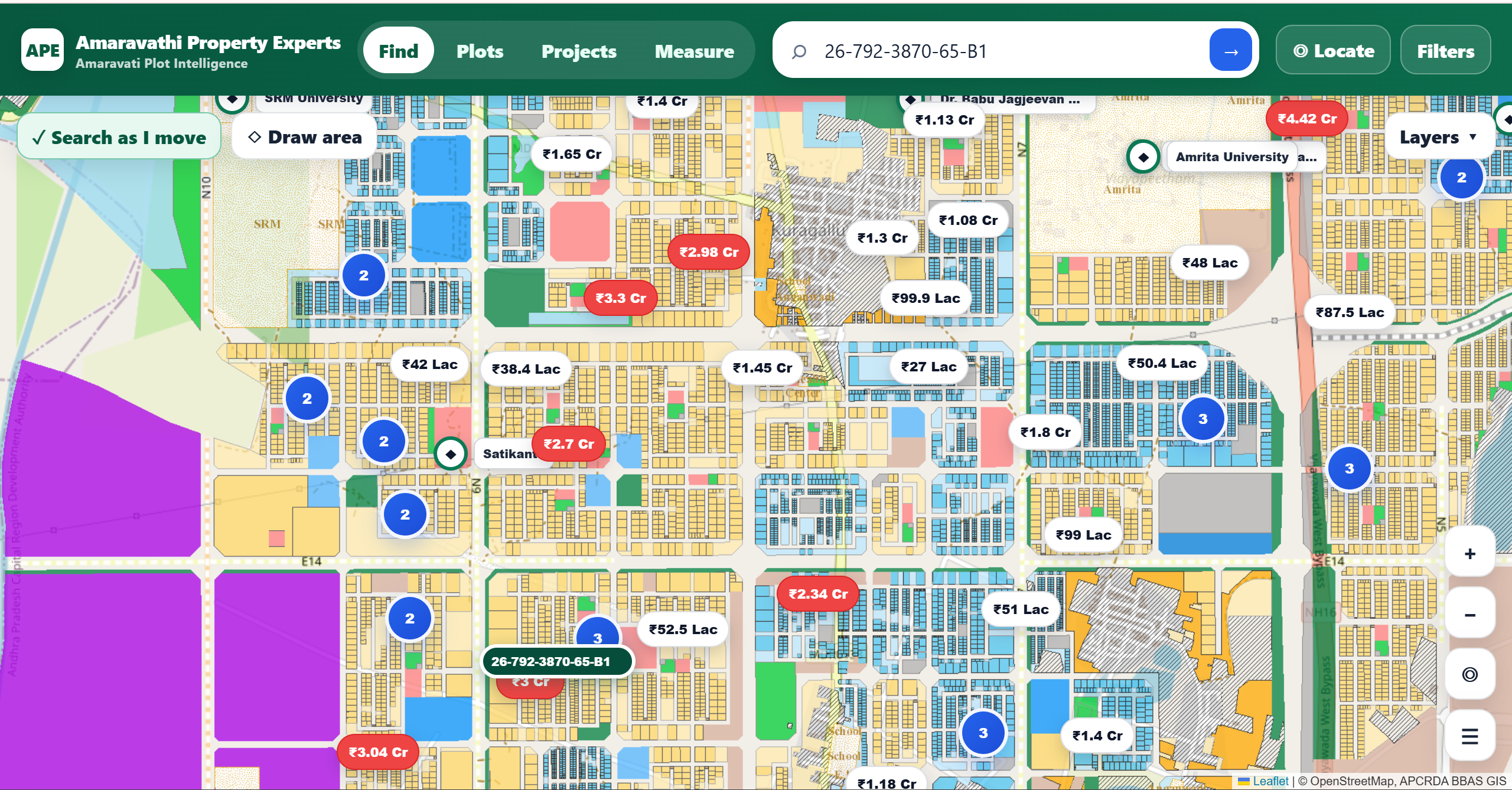The image size is (1512, 790).
Task: Select the ₹2.98 Cr red price marker
Action: 709,252
